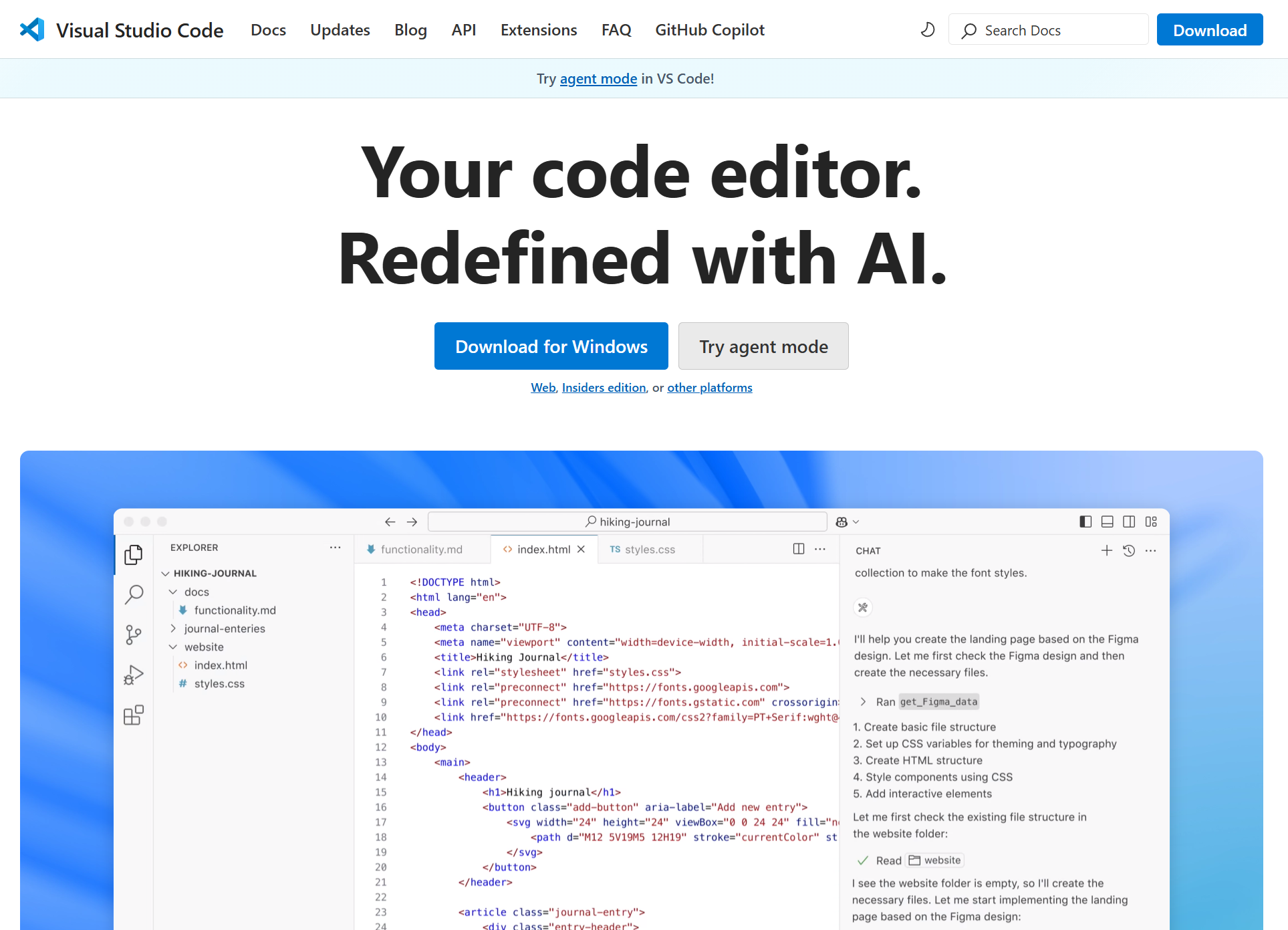
Task: Toggle the primary sidebar layout control
Action: (1085, 521)
